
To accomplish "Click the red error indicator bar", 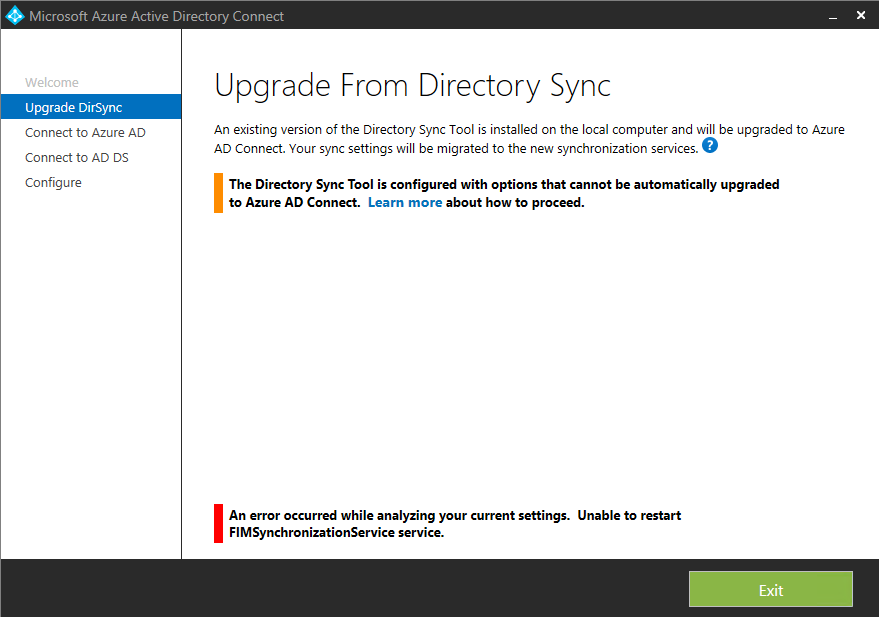I will pyautogui.click(x=218, y=523).
